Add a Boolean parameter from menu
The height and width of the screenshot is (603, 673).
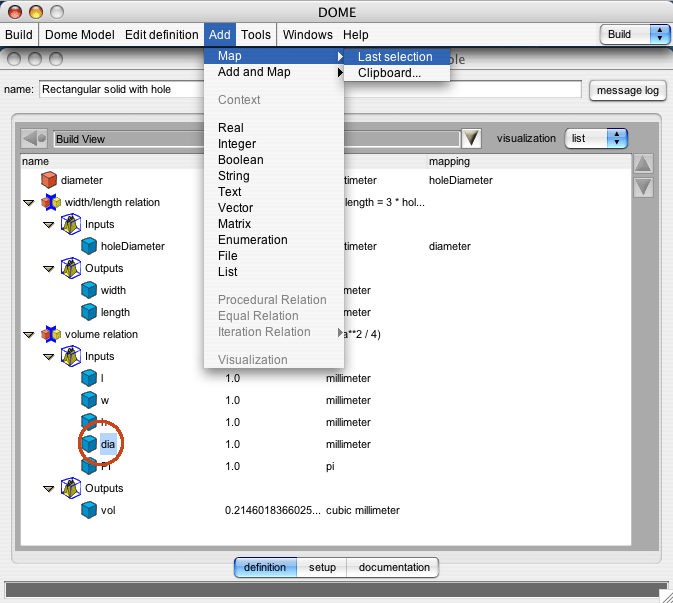(274, 160)
